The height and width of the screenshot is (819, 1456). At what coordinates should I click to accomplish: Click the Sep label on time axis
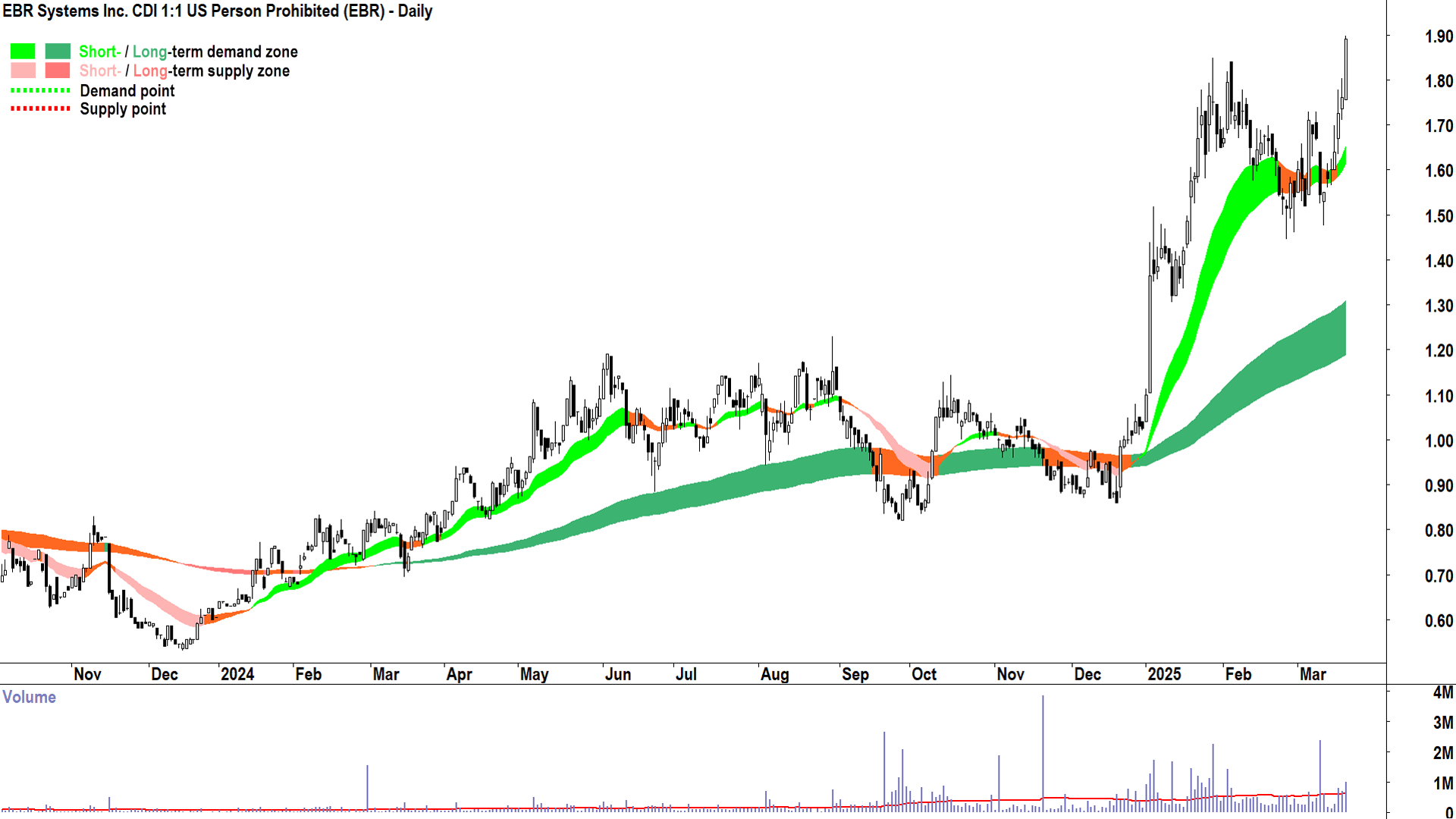pos(855,674)
